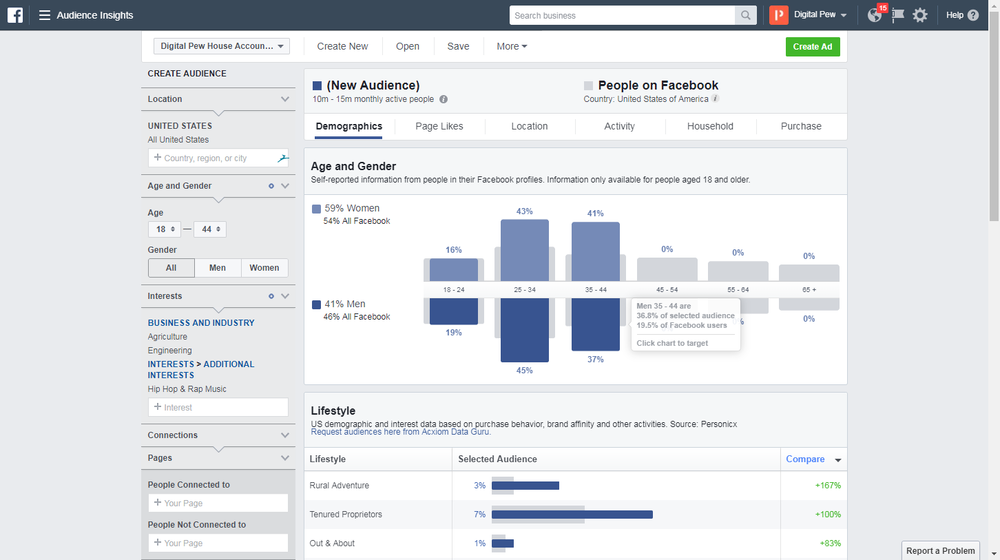This screenshot has height=560, width=1000.
Task: Click plus icon in the Interest field
Action: [157, 406]
